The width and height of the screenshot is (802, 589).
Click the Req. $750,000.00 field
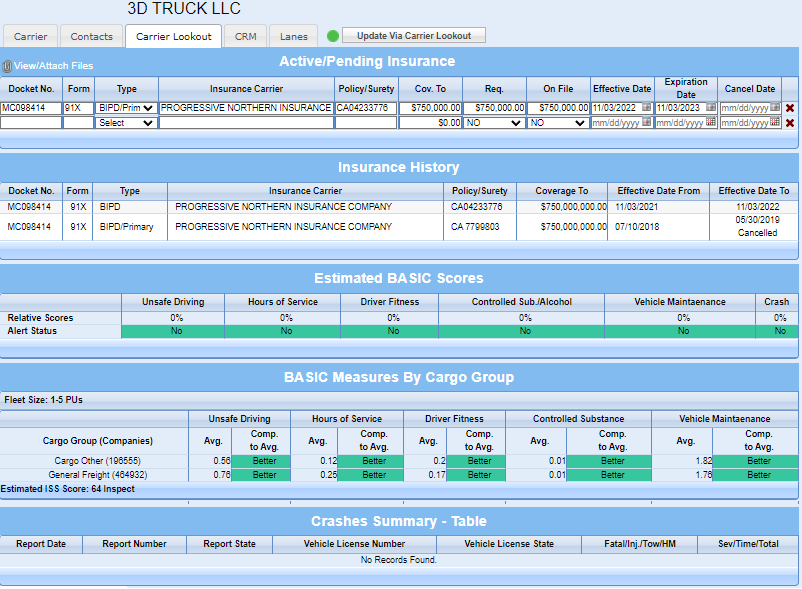[x=494, y=108]
